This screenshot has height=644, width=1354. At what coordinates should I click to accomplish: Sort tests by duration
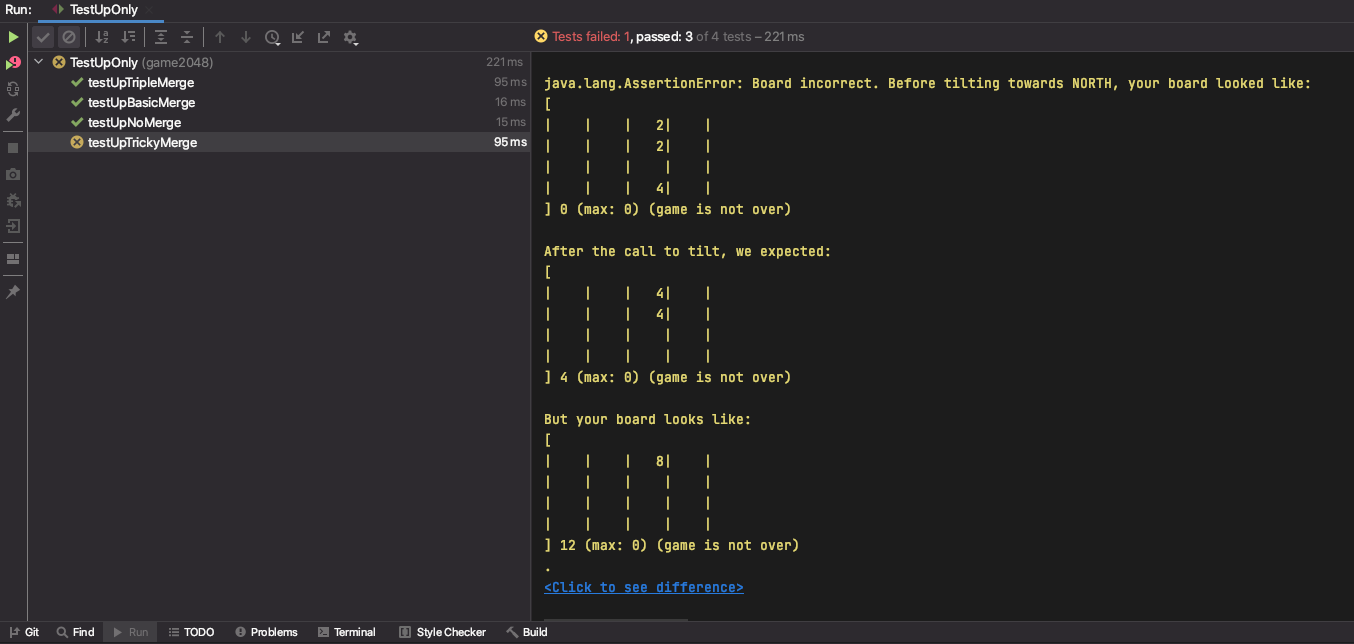128,37
